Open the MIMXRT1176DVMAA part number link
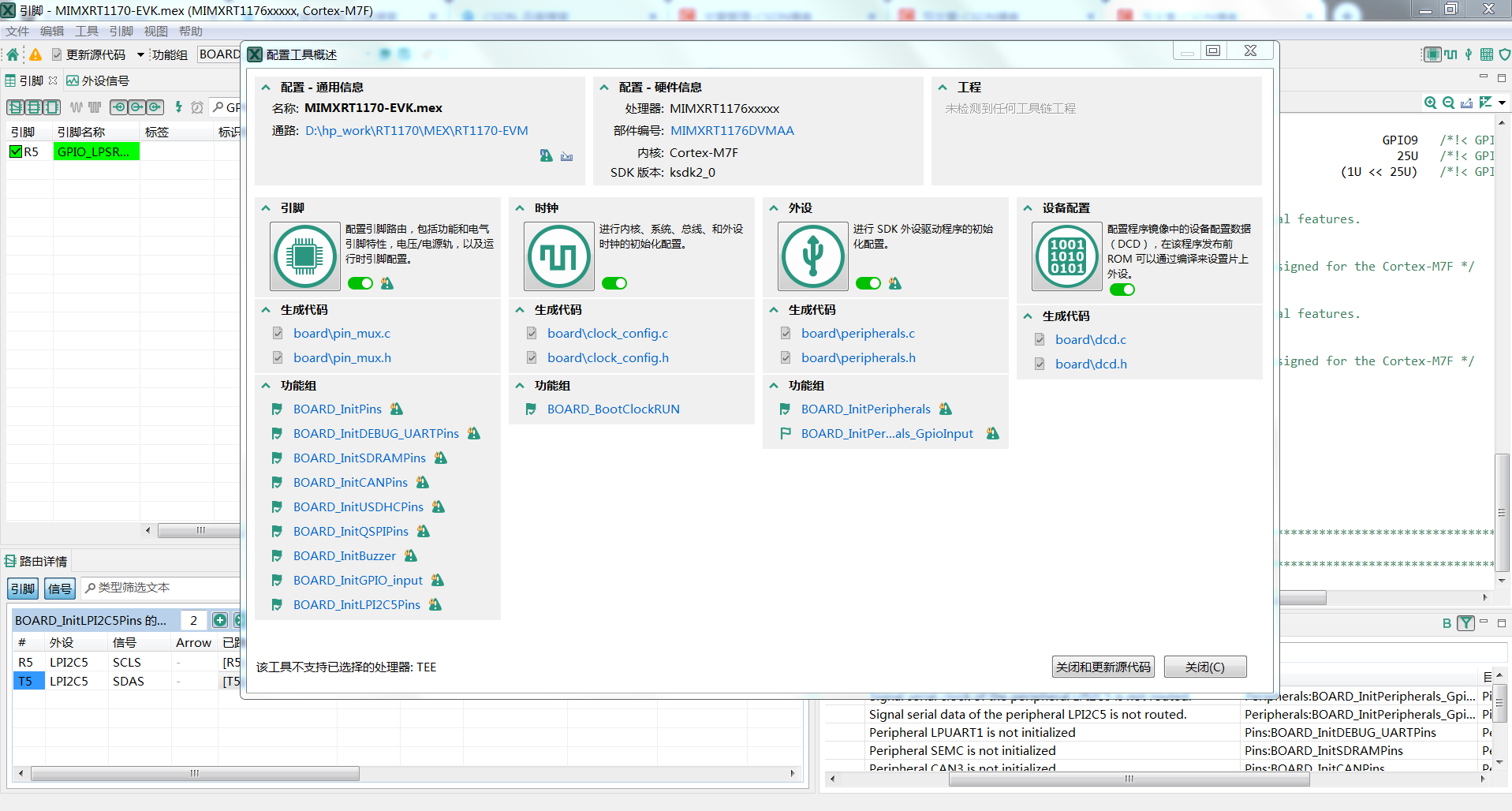The height and width of the screenshot is (811, 1512). coord(732,131)
